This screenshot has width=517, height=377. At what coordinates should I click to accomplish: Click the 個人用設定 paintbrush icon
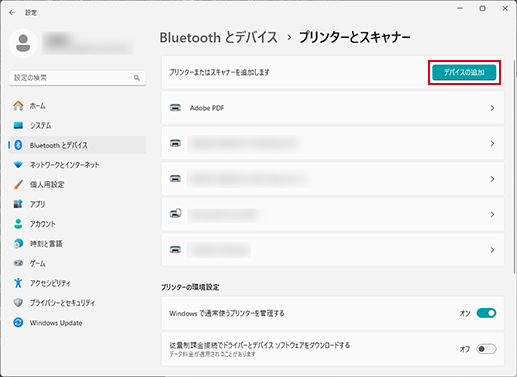coord(18,184)
